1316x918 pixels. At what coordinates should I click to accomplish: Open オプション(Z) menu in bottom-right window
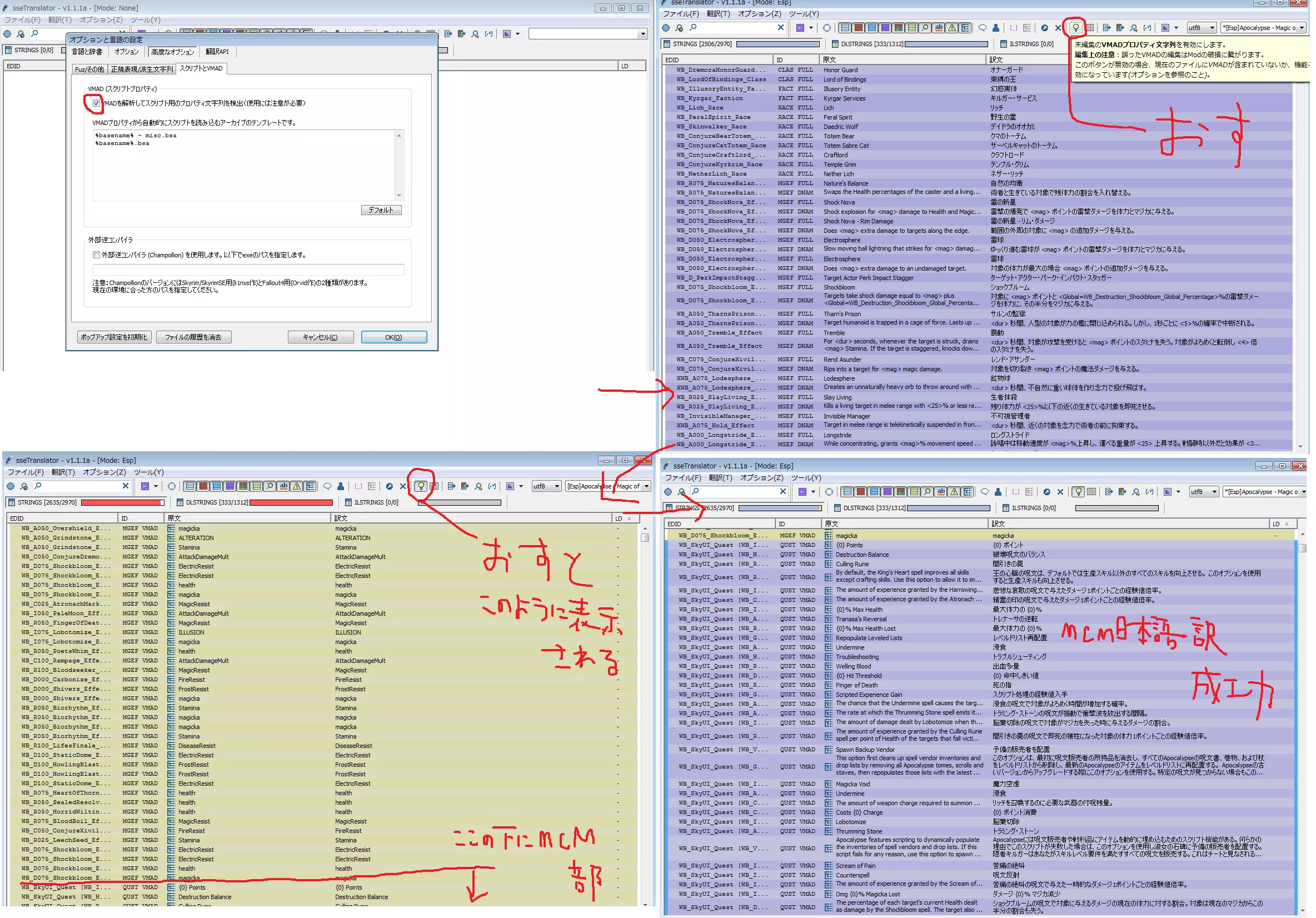(761, 477)
